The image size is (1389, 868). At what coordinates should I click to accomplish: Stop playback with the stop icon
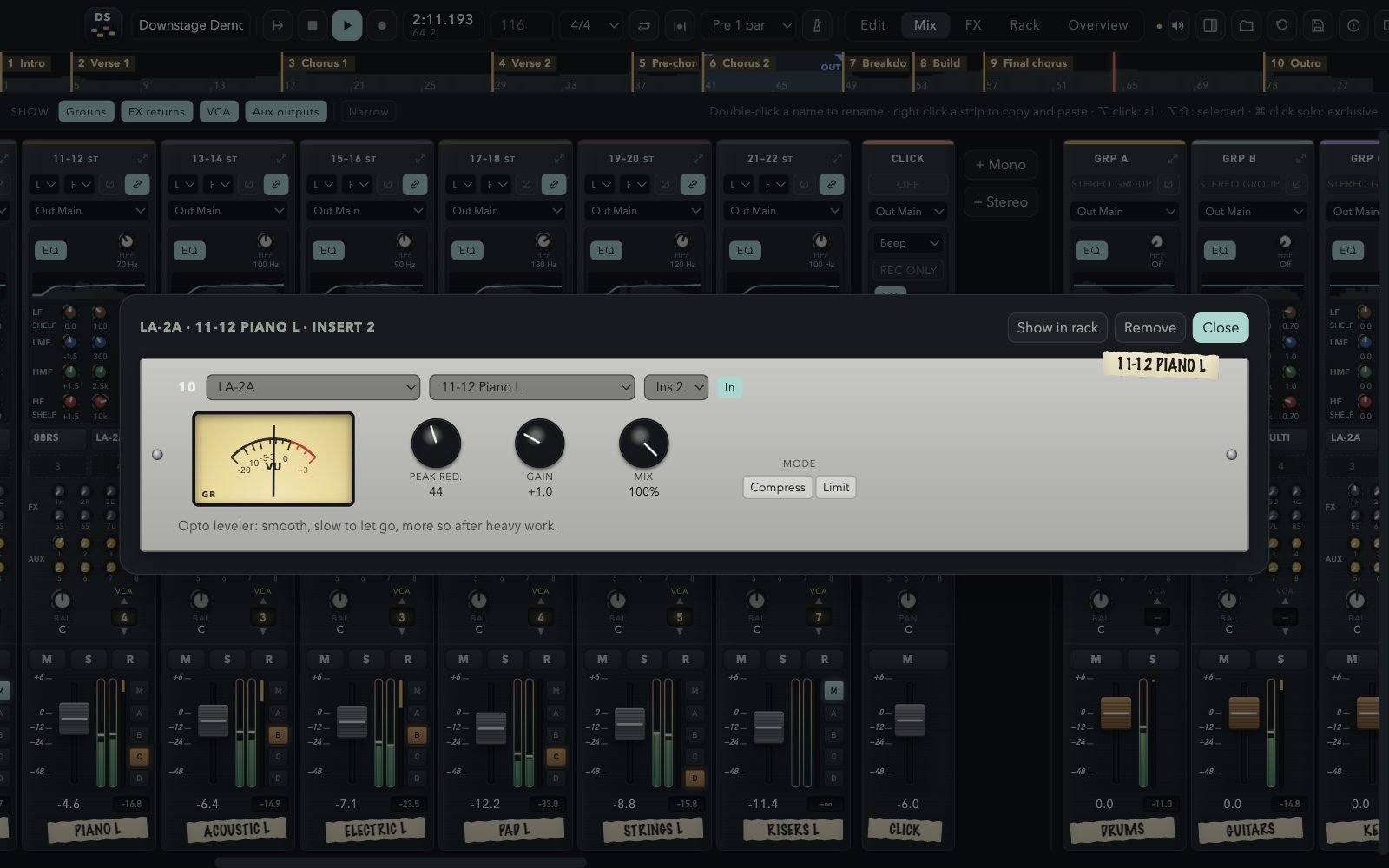click(313, 25)
